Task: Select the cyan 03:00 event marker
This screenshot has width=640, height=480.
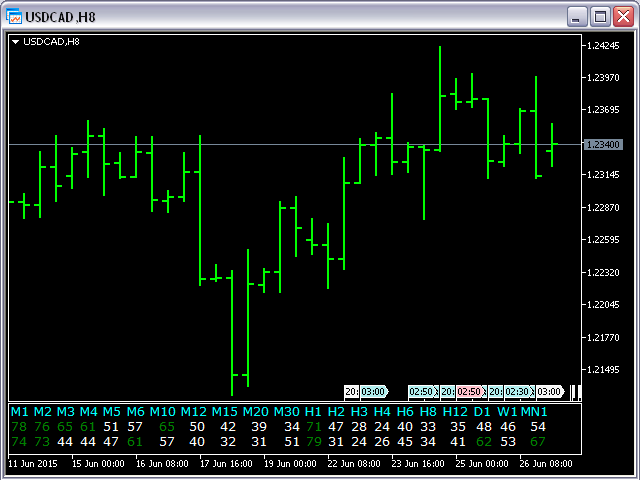Action: (x=373, y=392)
